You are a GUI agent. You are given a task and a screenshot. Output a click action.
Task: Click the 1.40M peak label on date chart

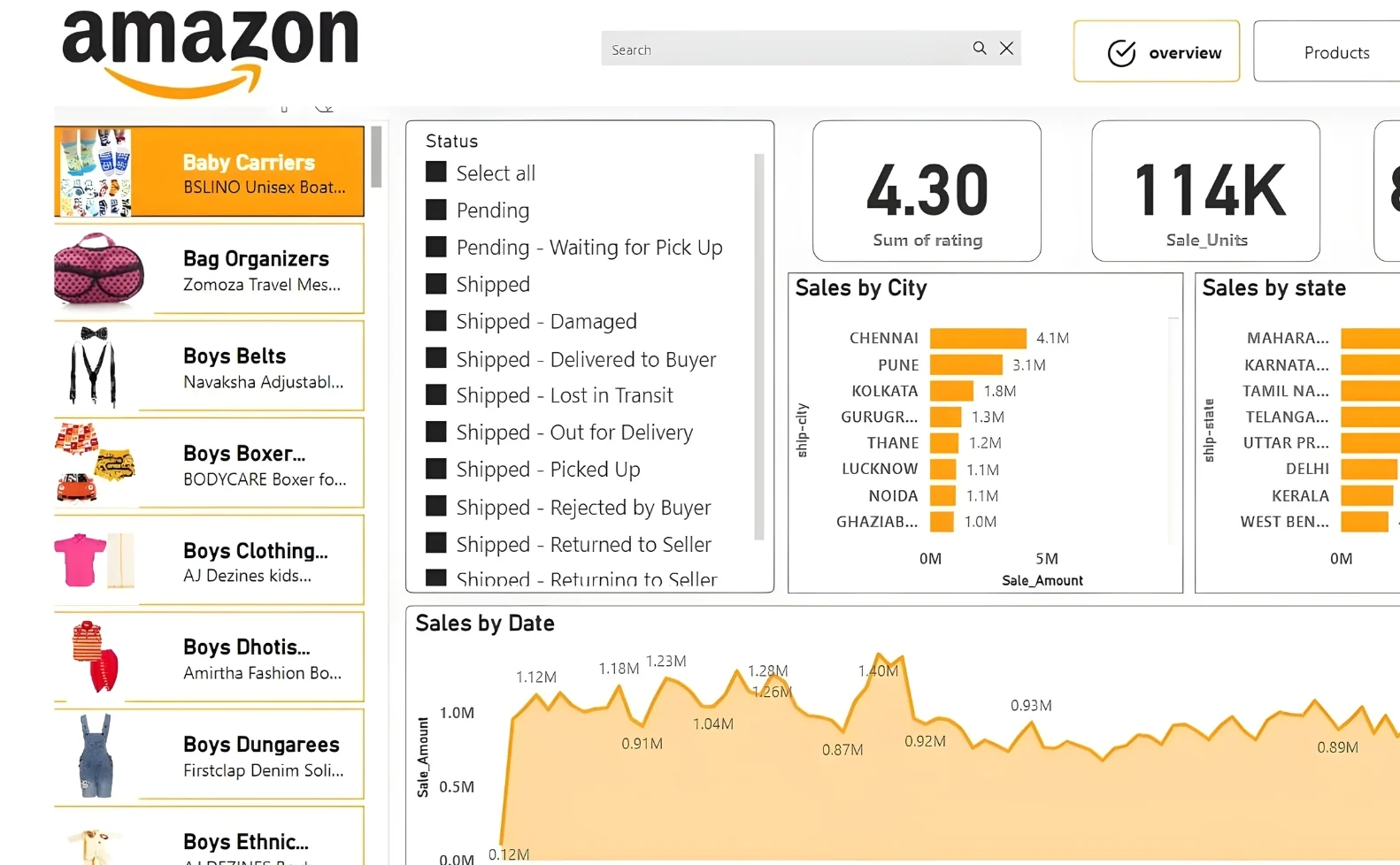[x=878, y=670]
